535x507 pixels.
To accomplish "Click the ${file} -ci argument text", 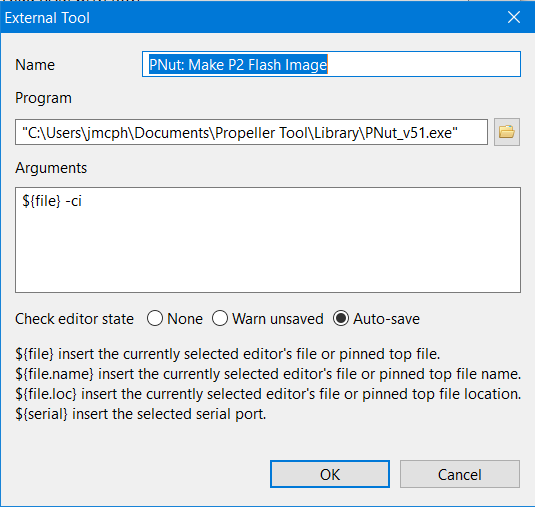I will 52,201.
